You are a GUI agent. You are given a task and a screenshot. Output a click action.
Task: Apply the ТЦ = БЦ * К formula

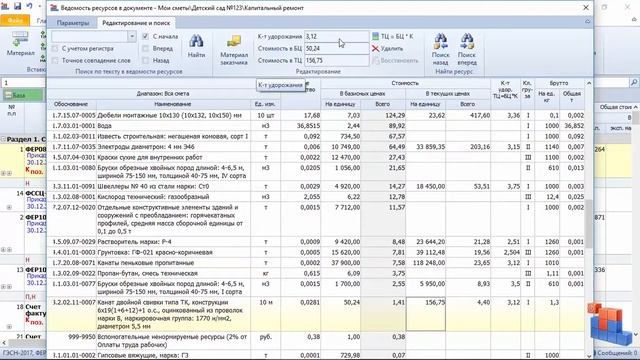click(x=393, y=36)
